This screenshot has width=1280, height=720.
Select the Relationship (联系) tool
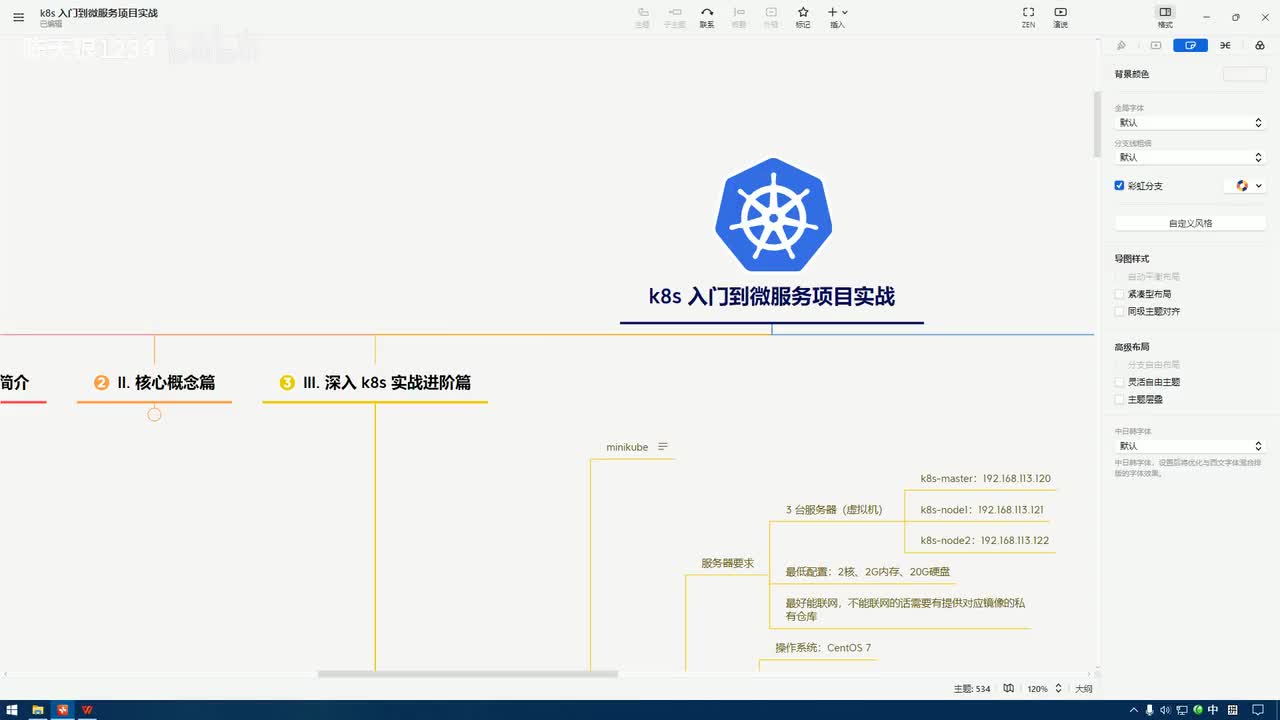(x=707, y=17)
